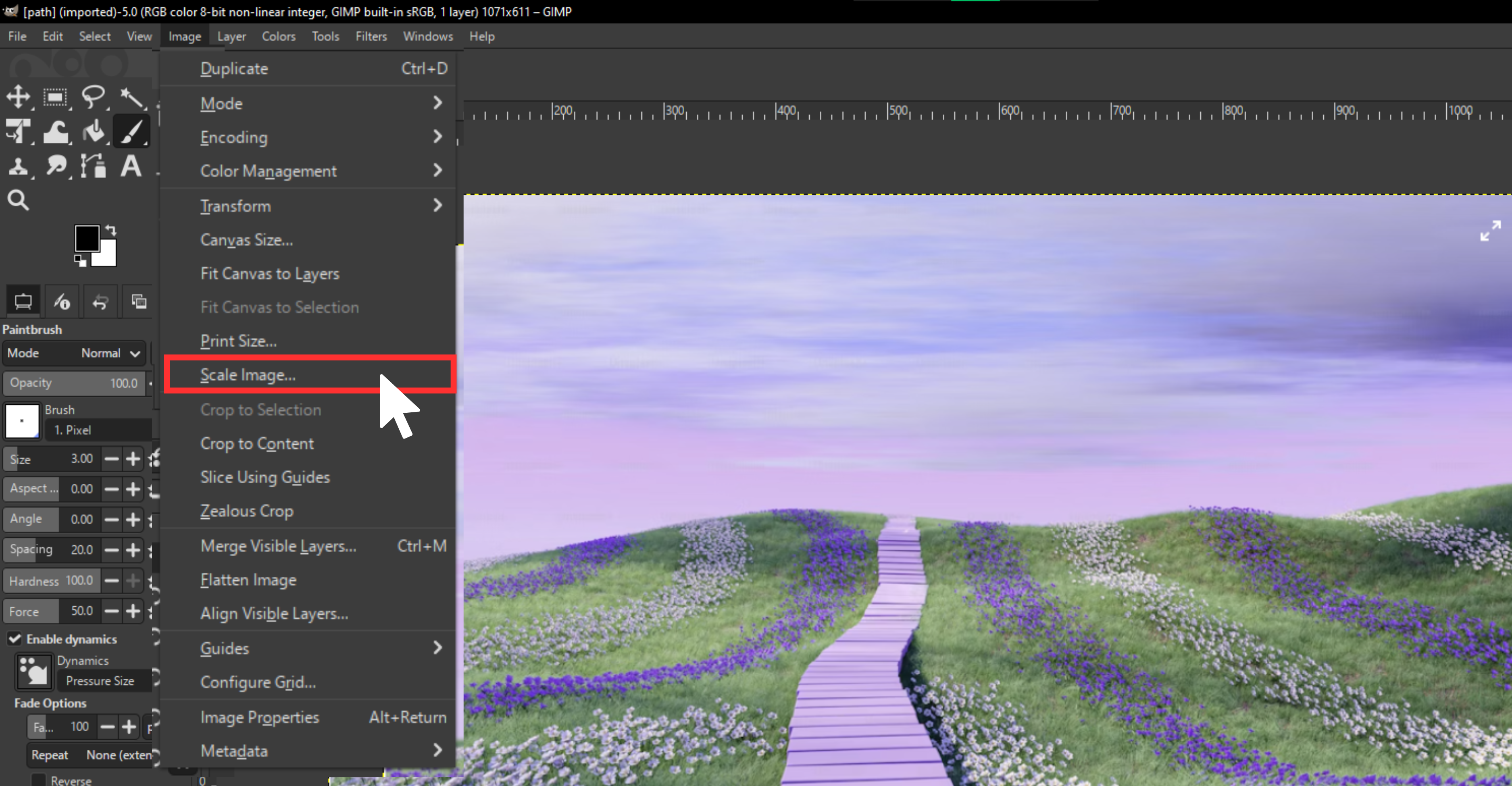Select the Free Select lasso tool
The height and width of the screenshot is (786, 1512).
[93, 97]
